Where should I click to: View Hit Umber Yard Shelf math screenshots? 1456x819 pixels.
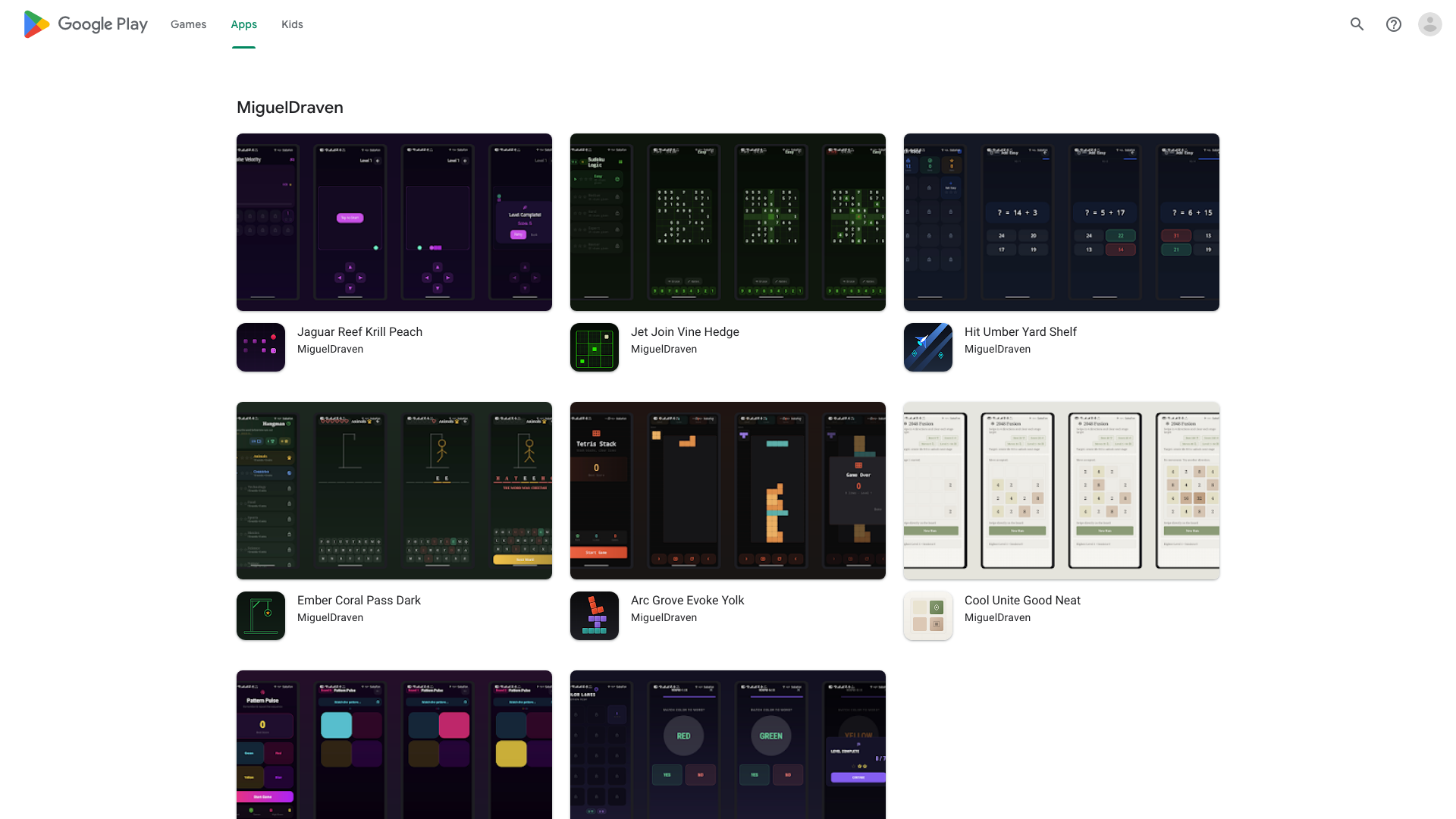click(1062, 222)
